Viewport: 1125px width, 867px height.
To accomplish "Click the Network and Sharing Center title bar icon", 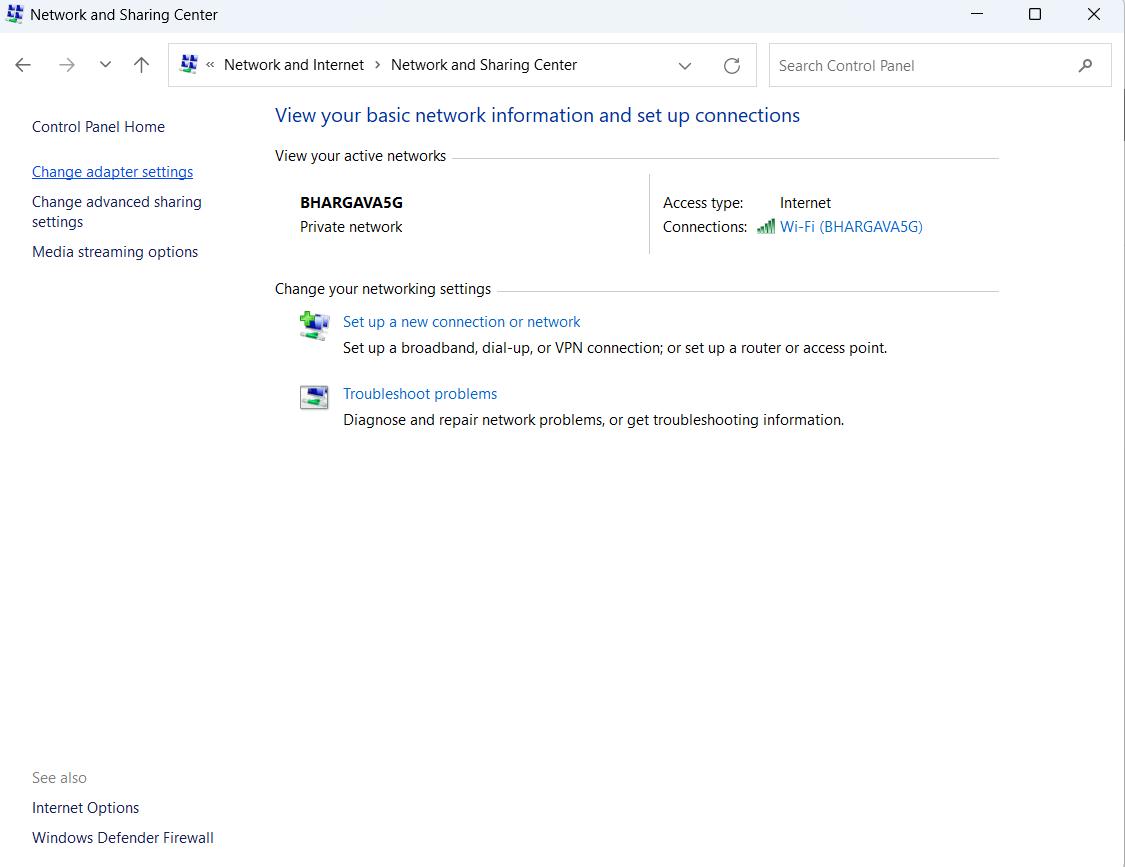I will pyautogui.click(x=14, y=14).
